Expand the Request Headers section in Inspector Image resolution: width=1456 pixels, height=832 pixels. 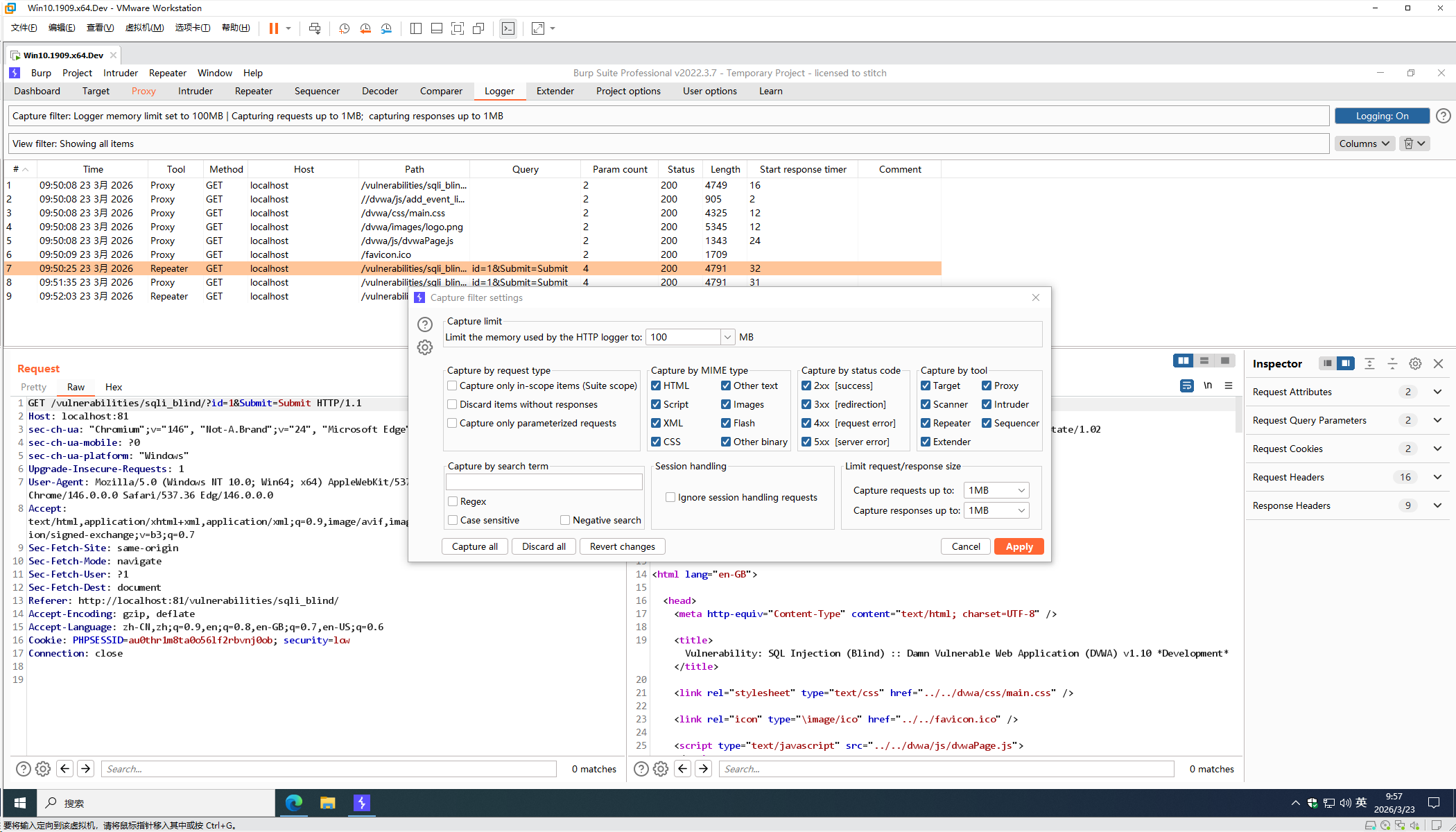pos(1437,477)
